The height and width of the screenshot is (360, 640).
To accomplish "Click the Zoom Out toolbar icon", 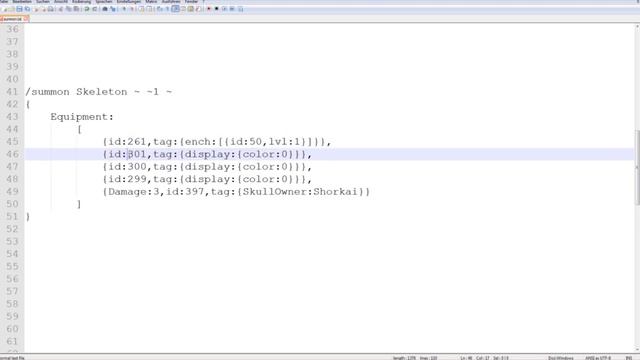I will 132,9.
